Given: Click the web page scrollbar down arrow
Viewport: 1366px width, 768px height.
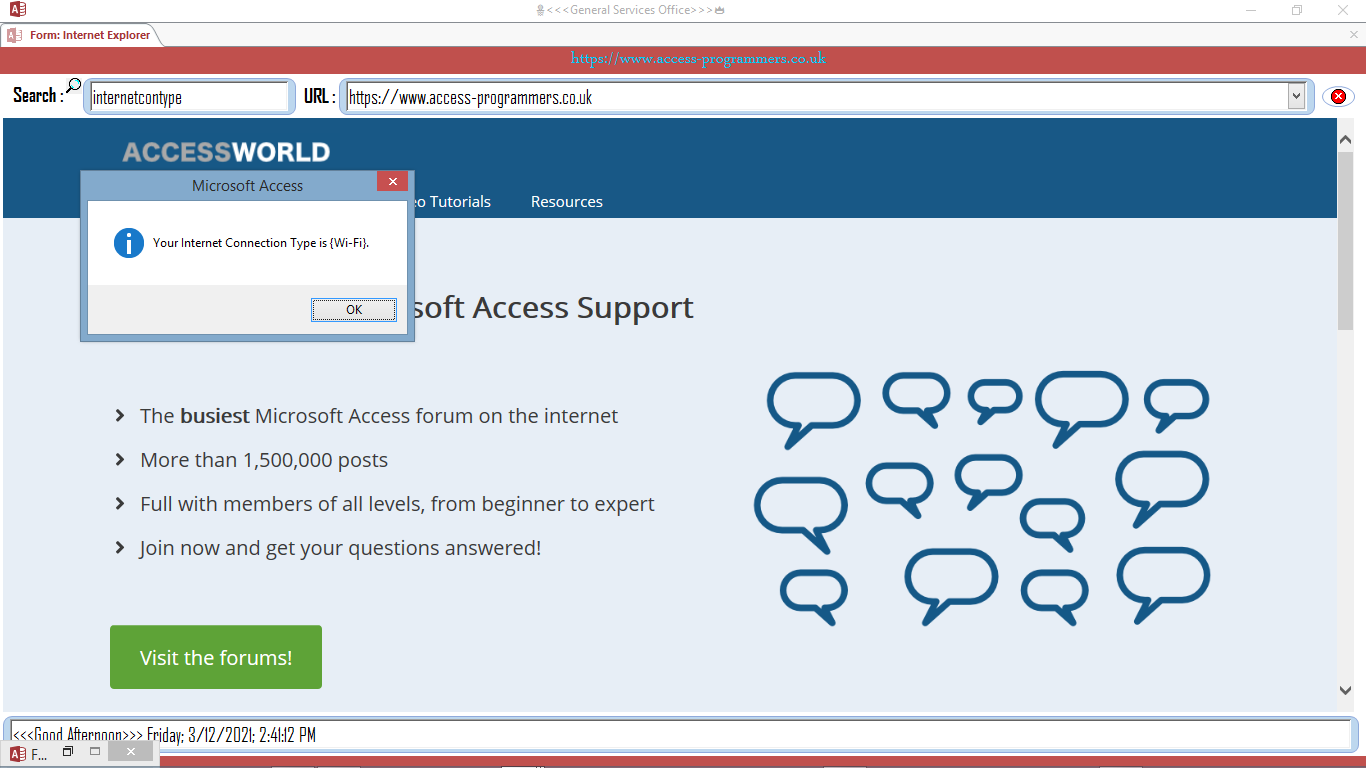Looking at the screenshot, I should coord(1345,690).
